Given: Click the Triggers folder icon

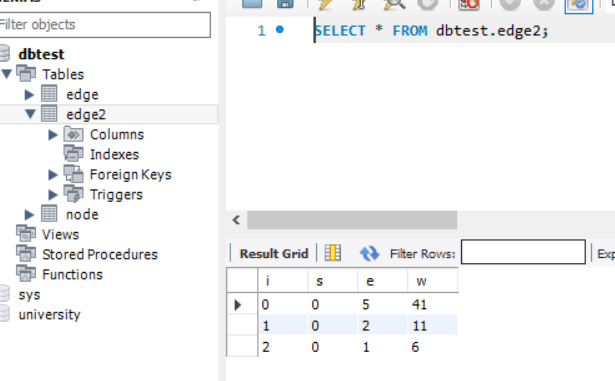Looking at the screenshot, I should 73,194.
